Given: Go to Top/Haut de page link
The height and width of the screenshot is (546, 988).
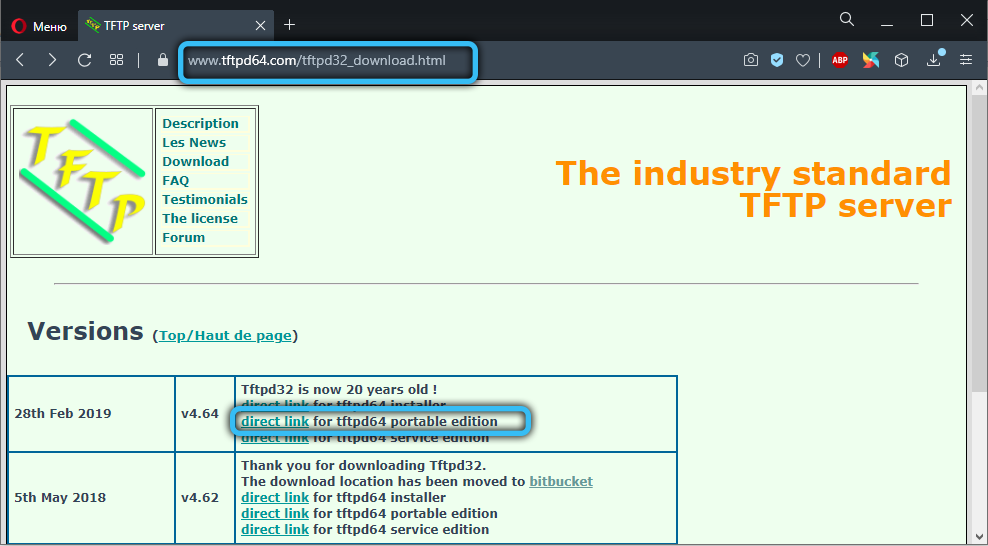Looking at the screenshot, I should [225, 335].
